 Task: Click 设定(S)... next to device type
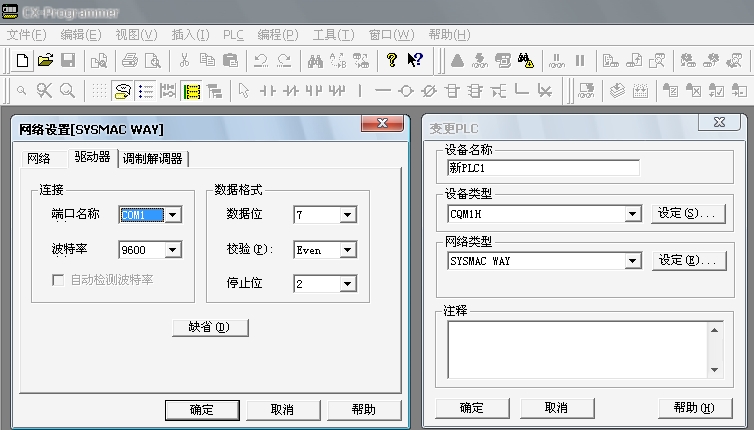tap(688, 213)
